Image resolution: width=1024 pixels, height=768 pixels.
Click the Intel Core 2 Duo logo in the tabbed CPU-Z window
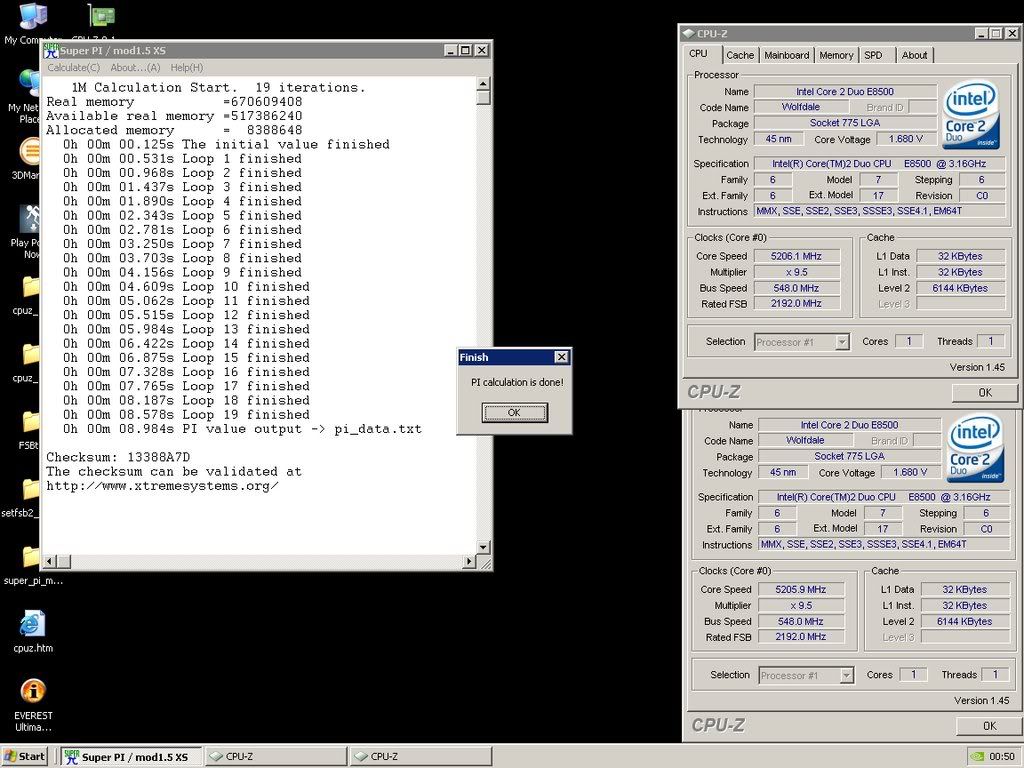point(970,114)
